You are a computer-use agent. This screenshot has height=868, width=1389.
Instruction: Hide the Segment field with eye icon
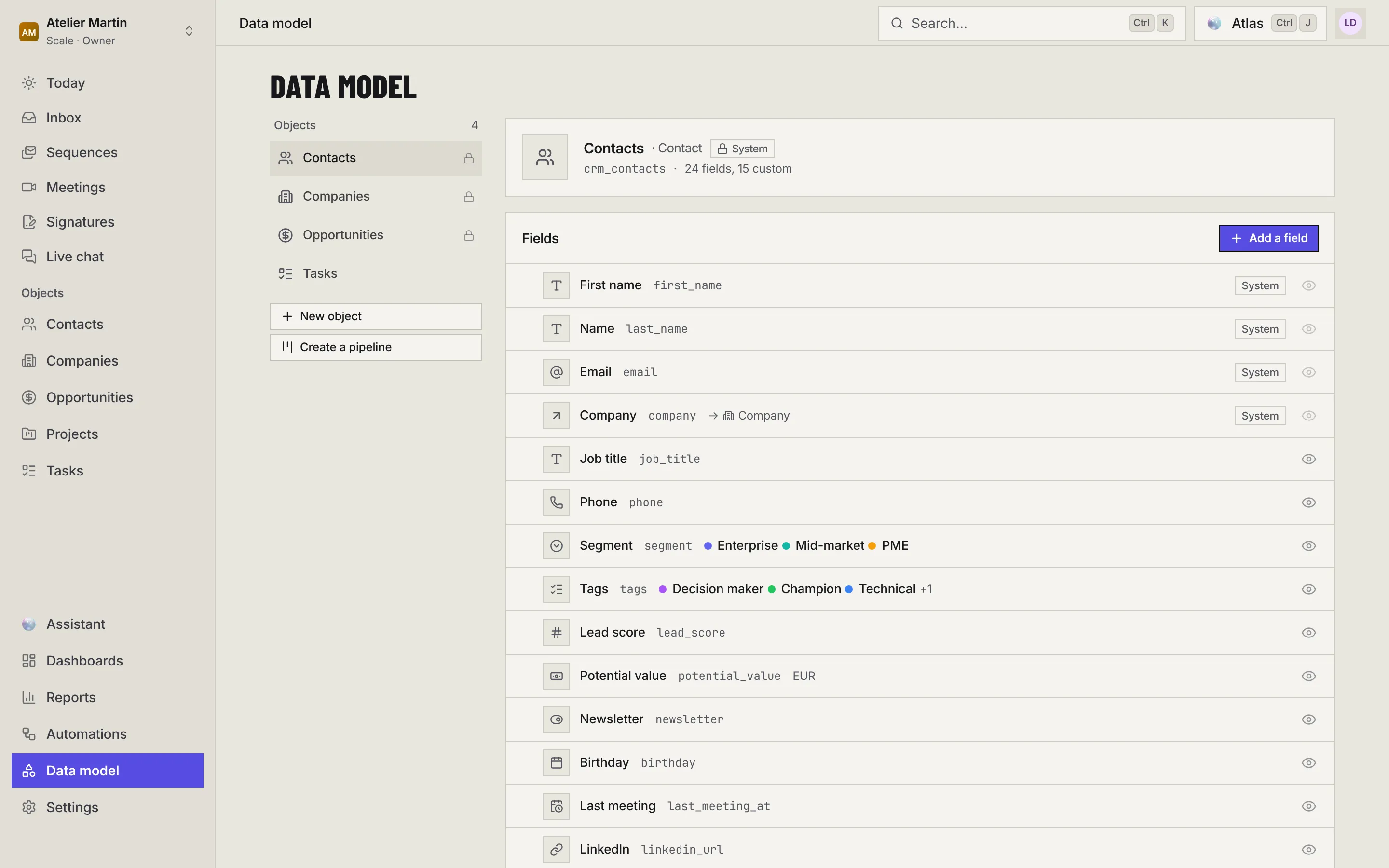click(1308, 546)
